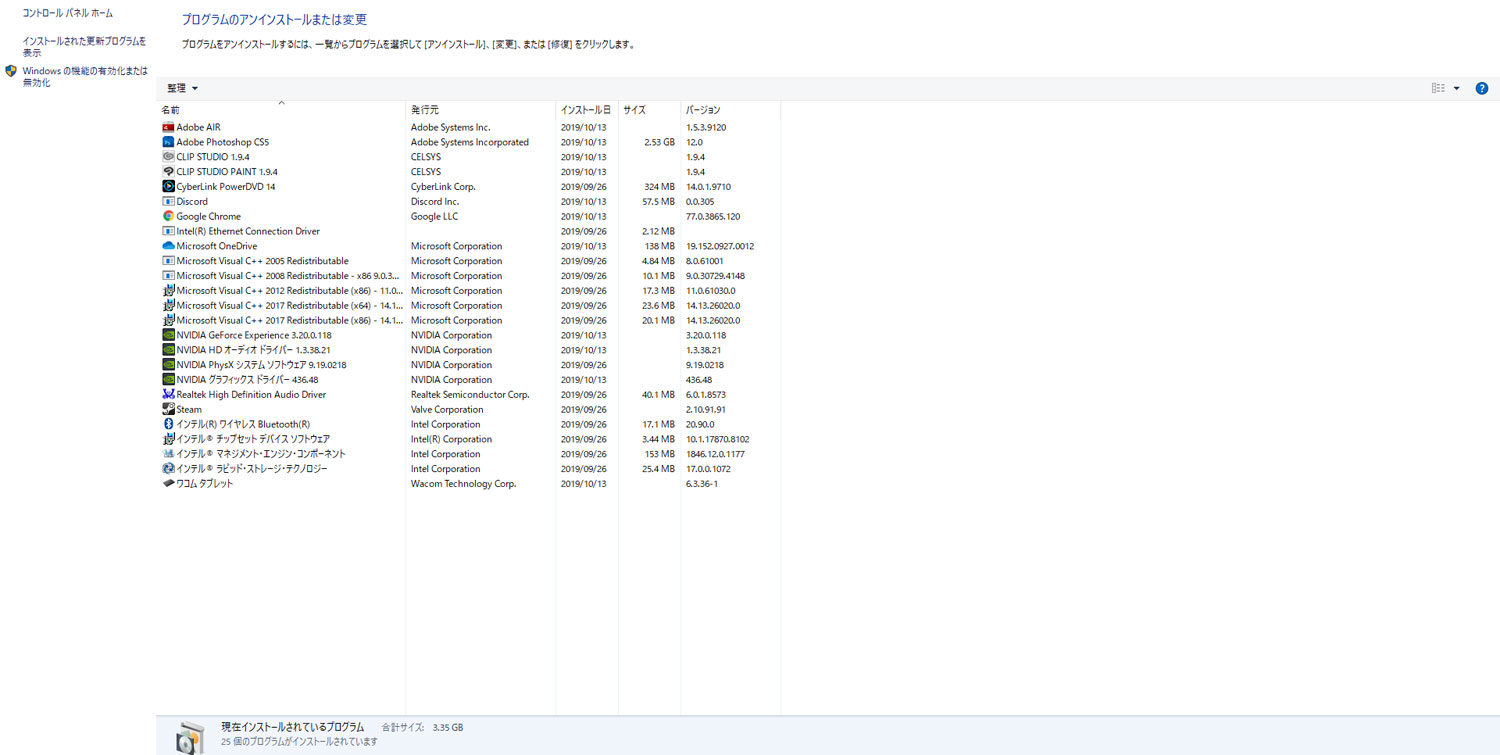The width and height of the screenshot is (1500, 755).
Task: Expand the view options dropdown arrow
Action: [1456, 88]
